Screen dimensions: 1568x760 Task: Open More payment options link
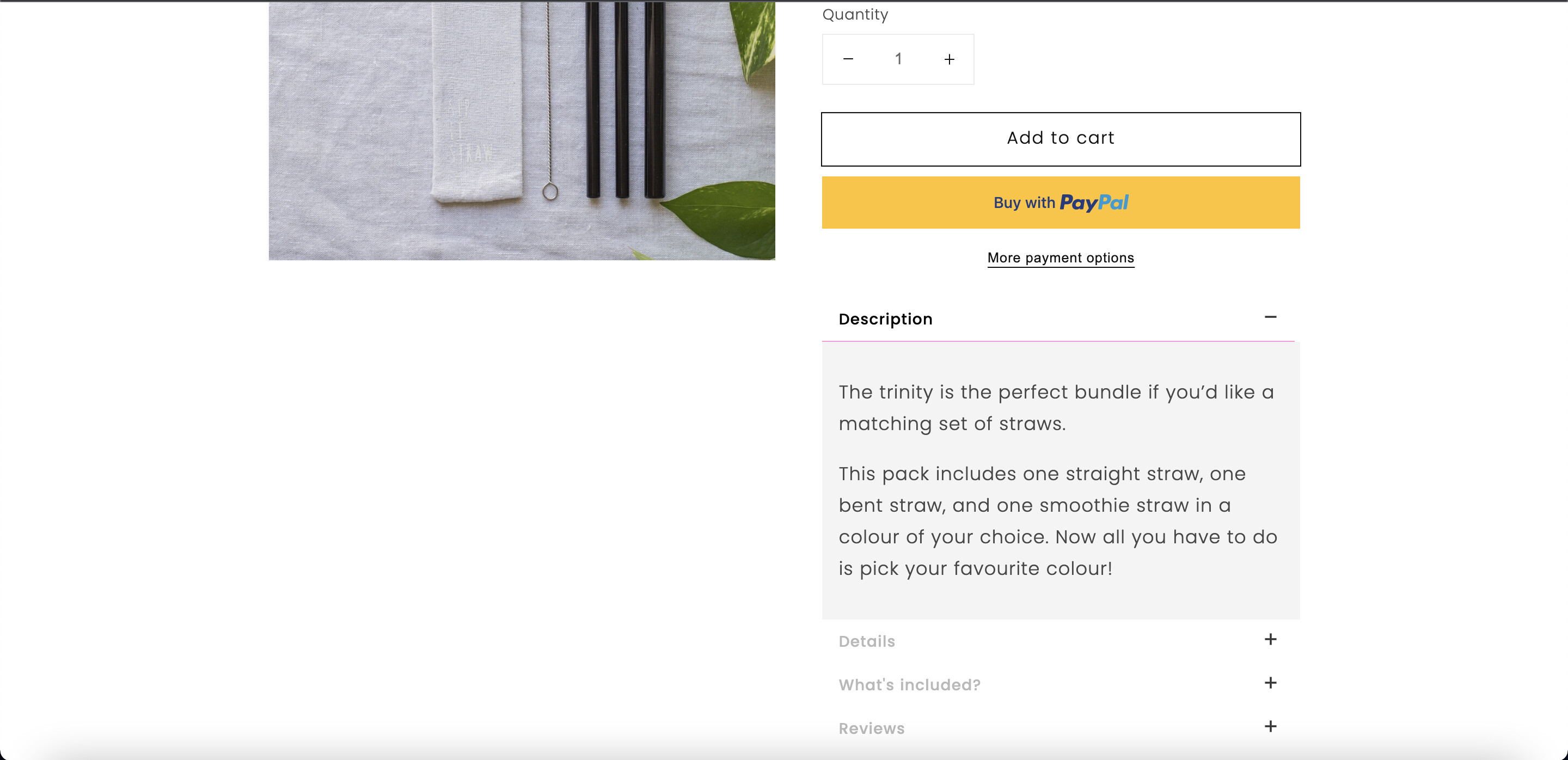coord(1061,258)
